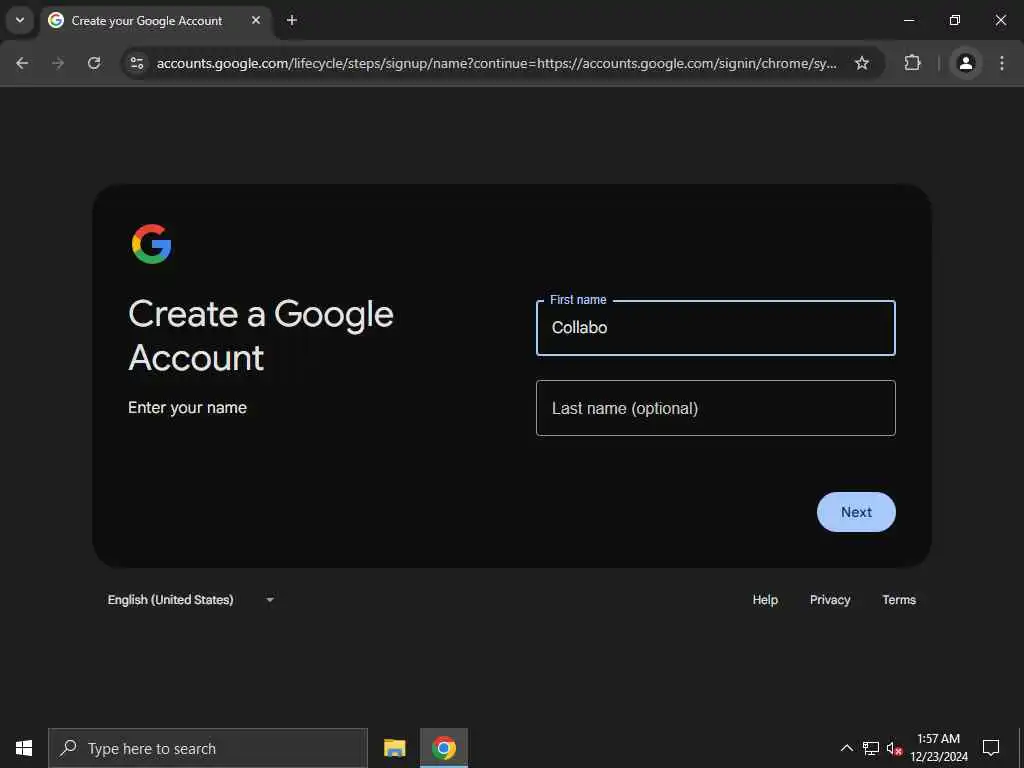The width and height of the screenshot is (1024, 768).
Task: Open the Chrome profile avatar
Action: coord(965,63)
